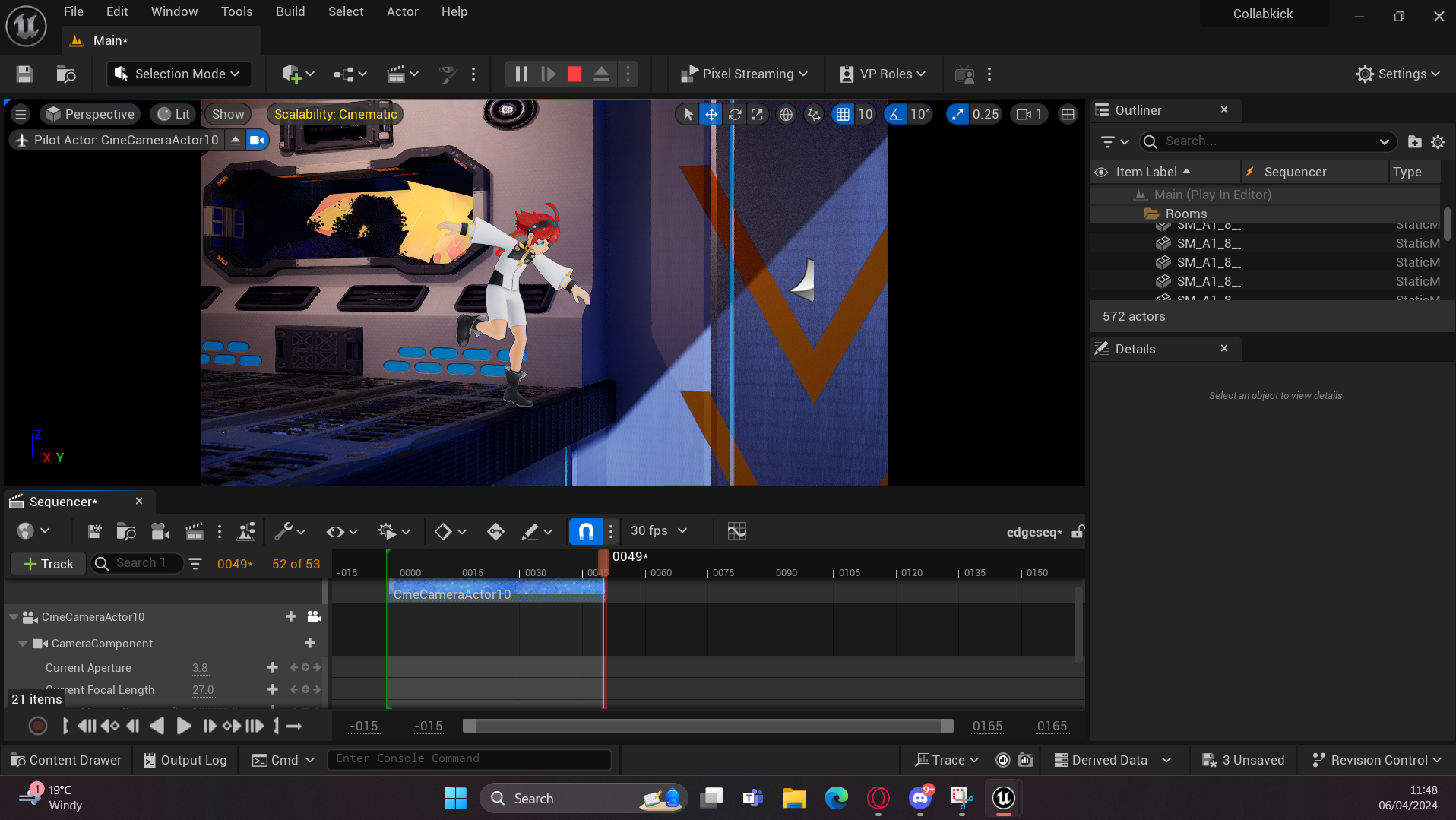Change the Lit view mode
Screen dimensions: 1456x820
coord(173,114)
